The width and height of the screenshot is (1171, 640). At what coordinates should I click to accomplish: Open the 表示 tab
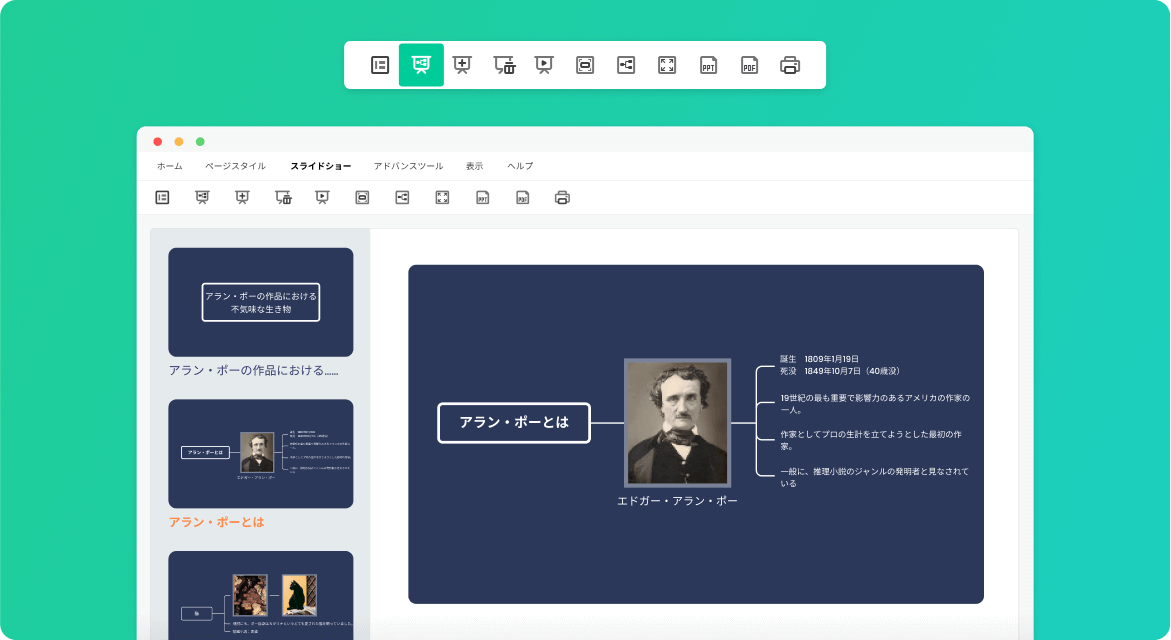tap(474, 166)
